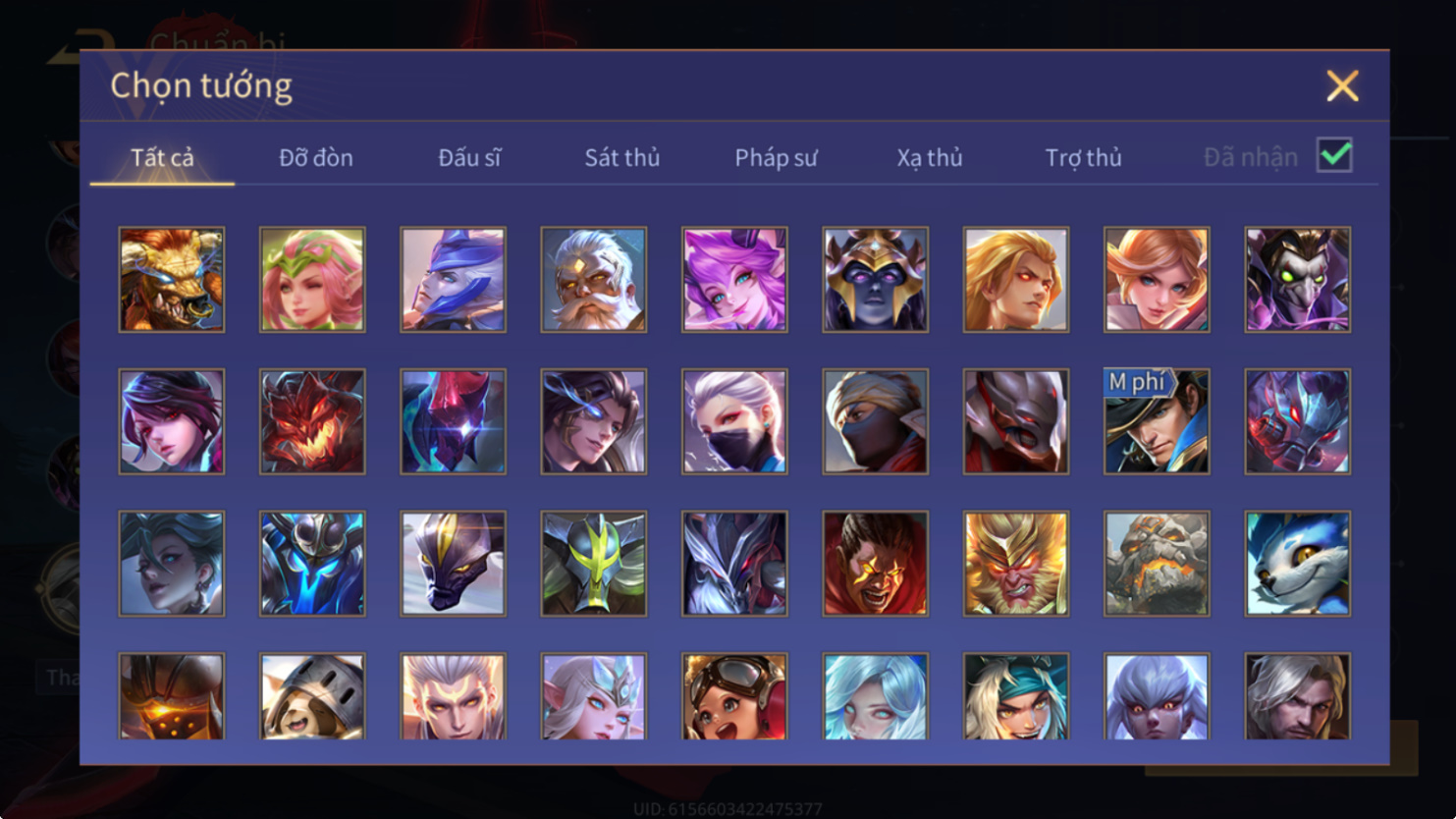Open the Đấu sĩ hero category tab
The image size is (1456, 819).
pos(469,157)
